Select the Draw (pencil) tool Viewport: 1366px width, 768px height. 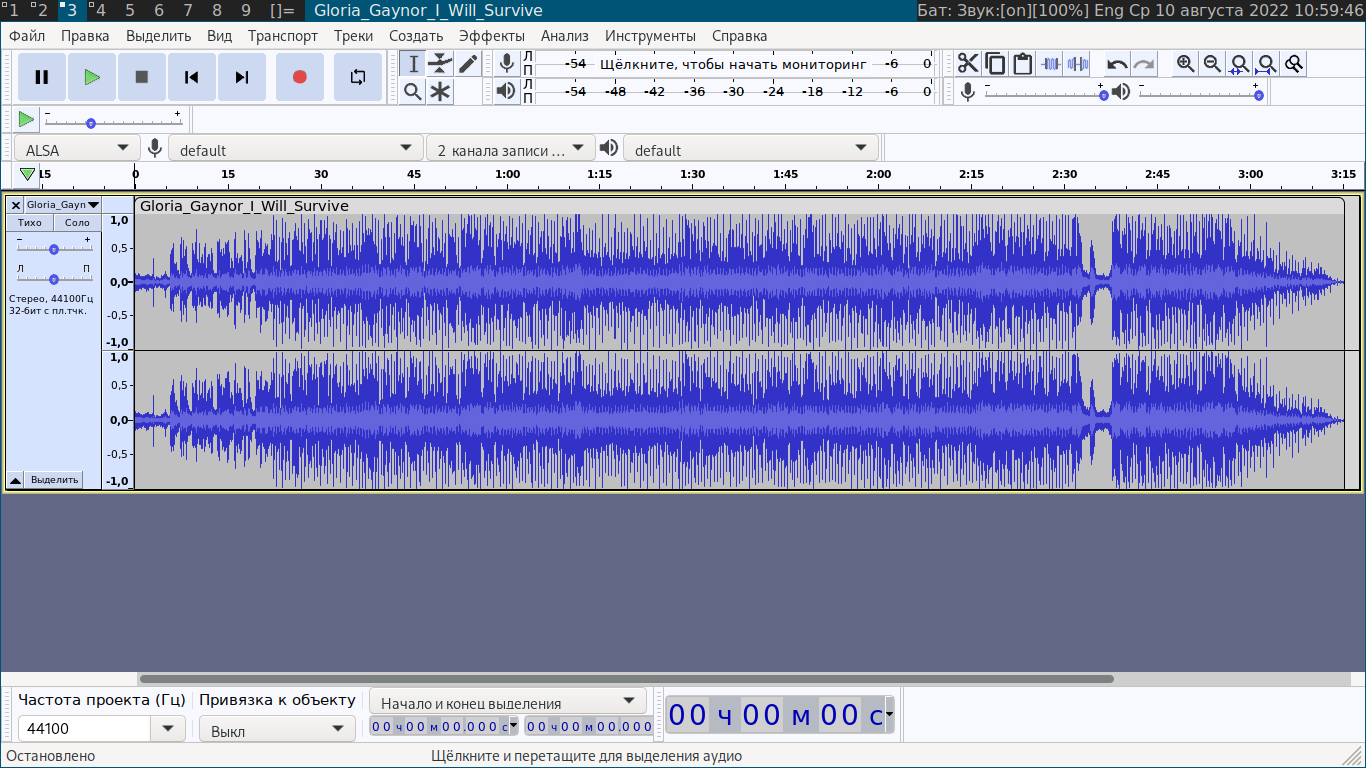click(x=468, y=64)
